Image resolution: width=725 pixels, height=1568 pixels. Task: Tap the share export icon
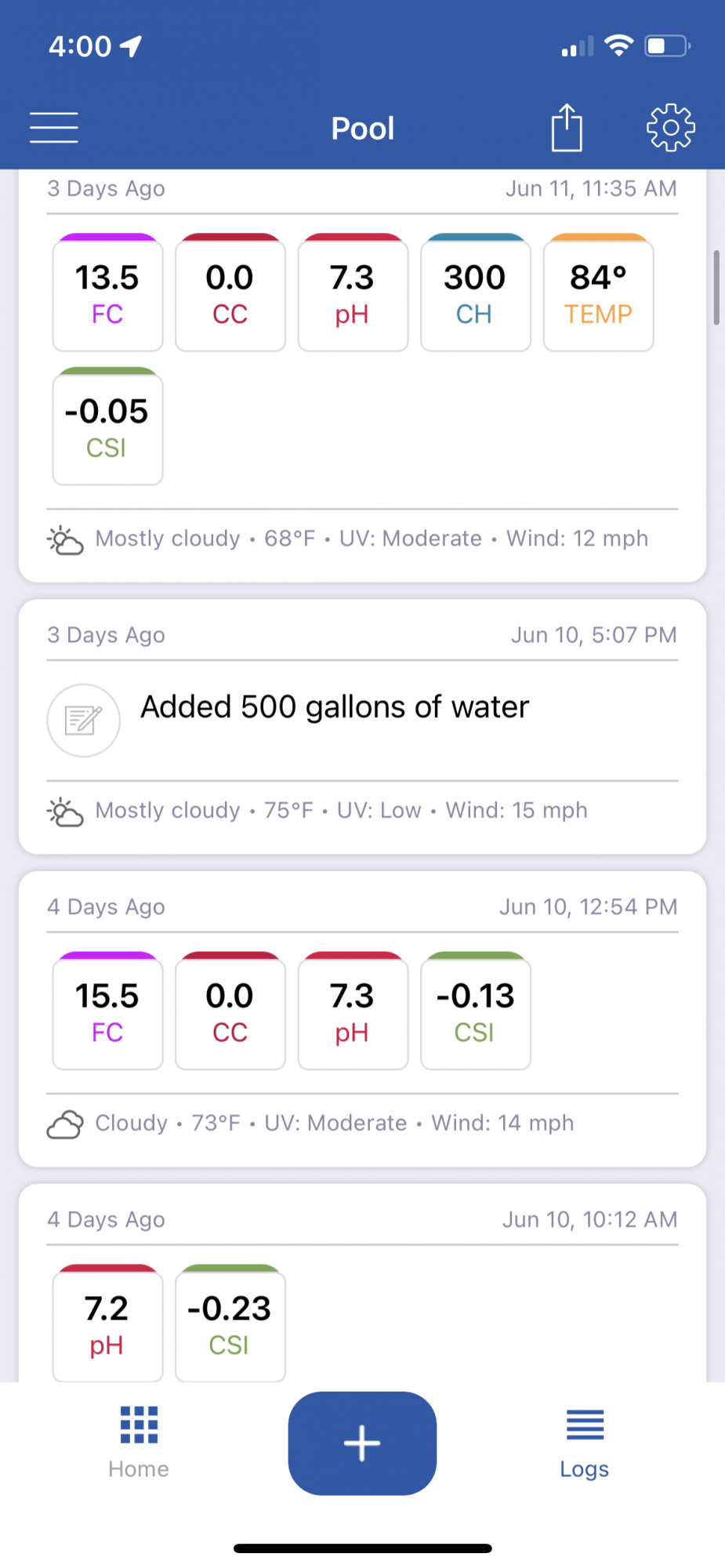[567, 127]
